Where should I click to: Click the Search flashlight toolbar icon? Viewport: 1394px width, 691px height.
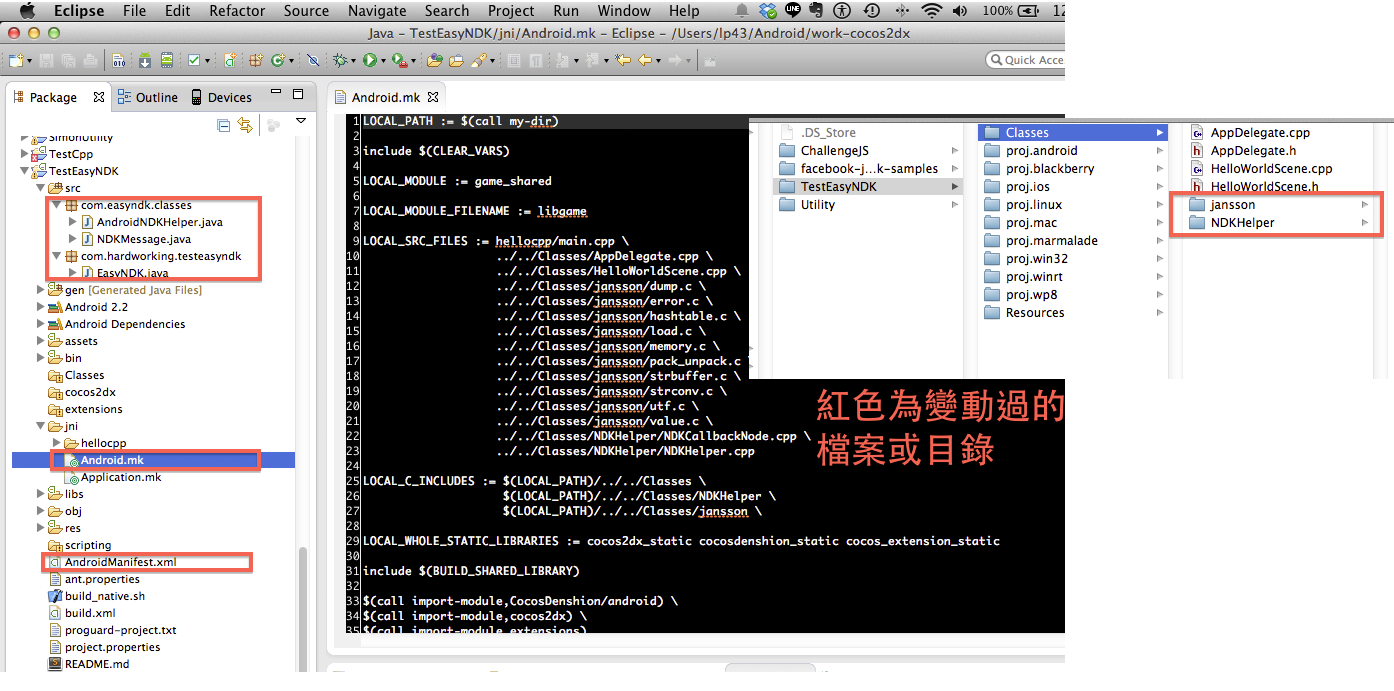[x=479, y=61]
